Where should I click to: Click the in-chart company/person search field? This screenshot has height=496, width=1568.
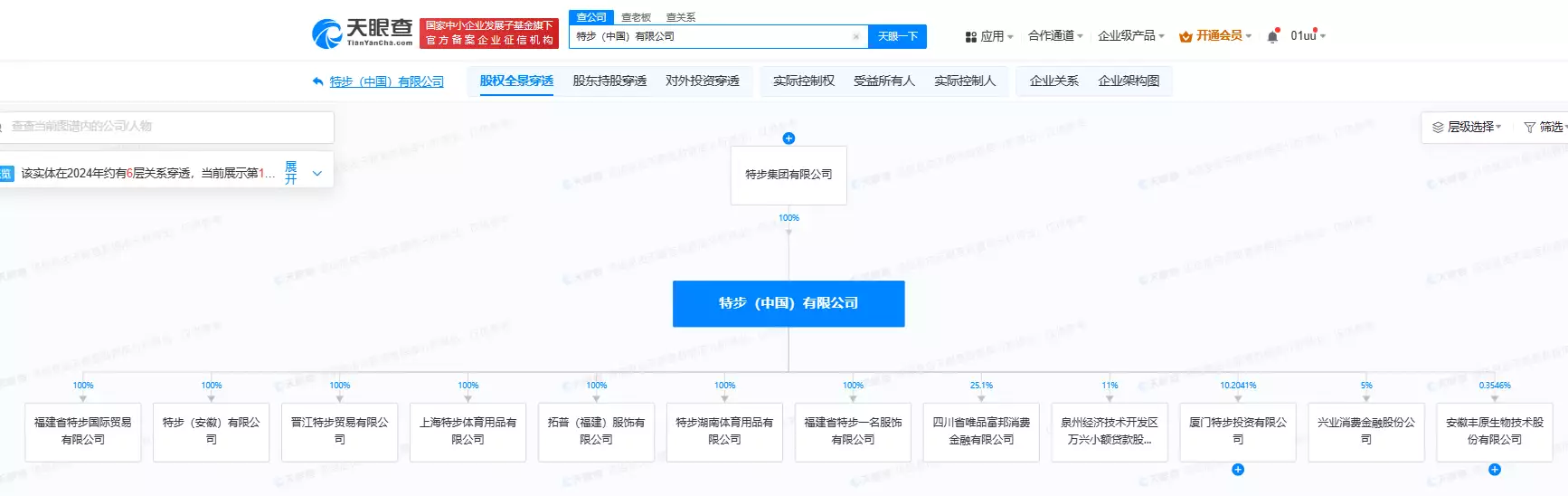point(167,127)
